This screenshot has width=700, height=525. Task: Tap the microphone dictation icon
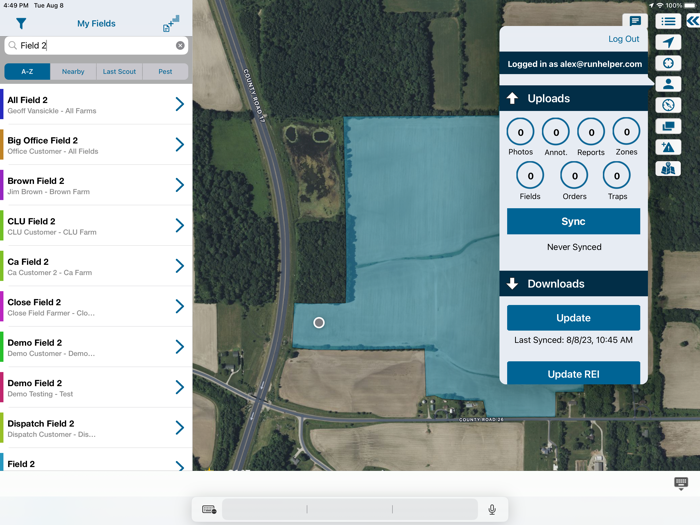pyautogui.click(x=492, y=509)
